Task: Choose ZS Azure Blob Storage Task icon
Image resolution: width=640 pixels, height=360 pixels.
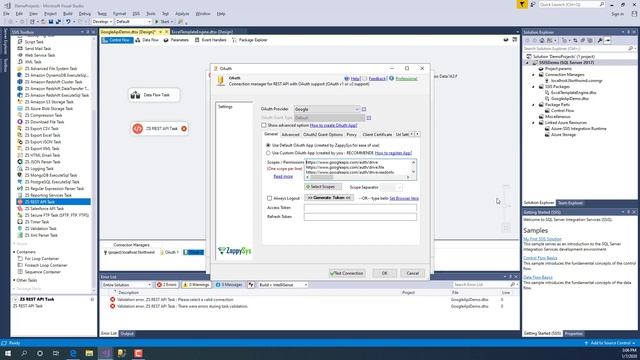Action: pyautogui.click(x=20, y=109)
